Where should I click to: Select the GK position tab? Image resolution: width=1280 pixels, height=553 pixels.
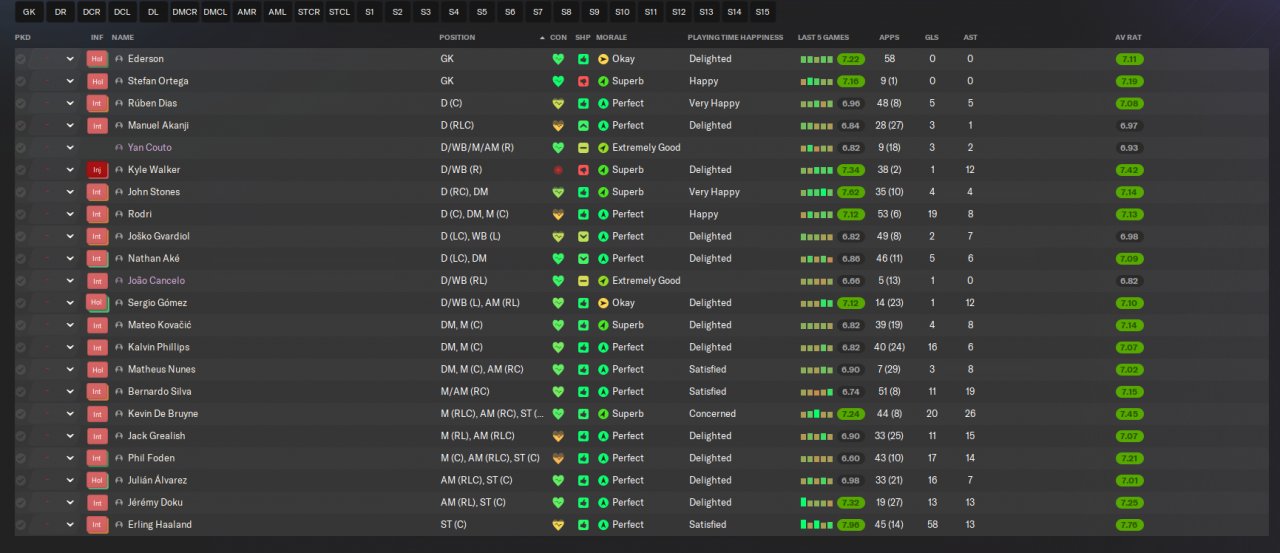(x=29, y=12)
